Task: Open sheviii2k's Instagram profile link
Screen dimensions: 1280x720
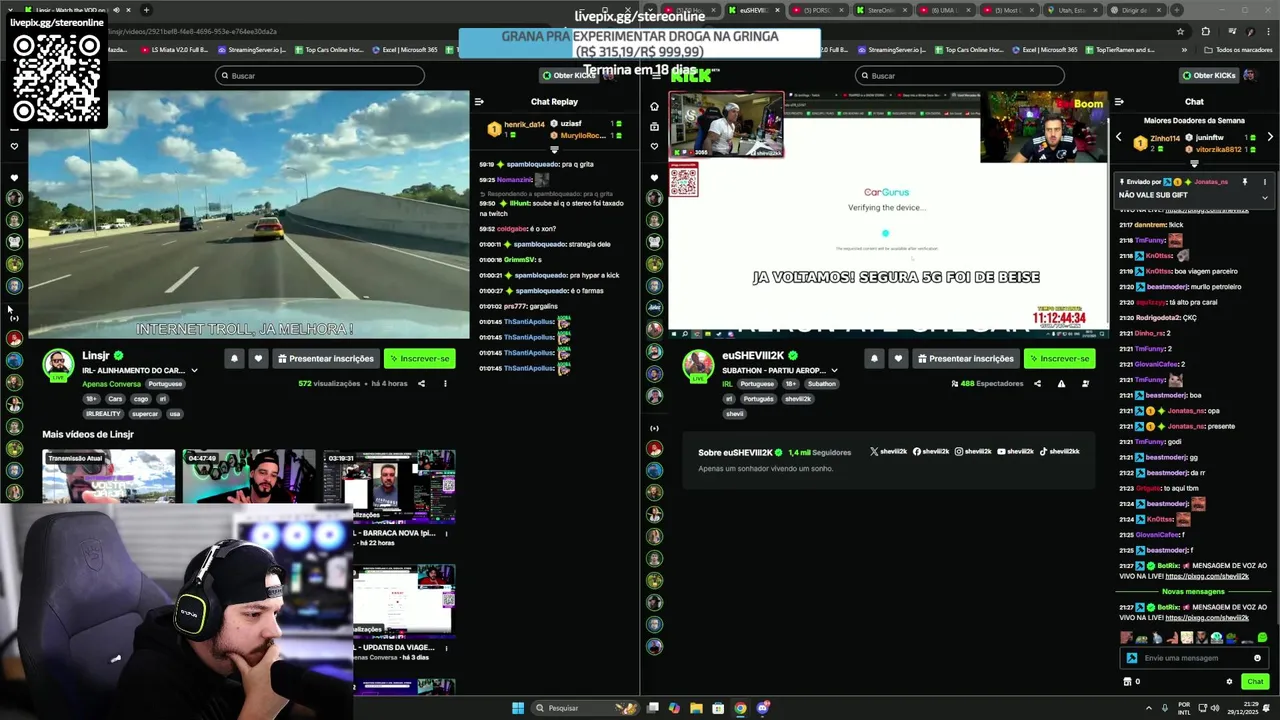Action: point(973,452)
